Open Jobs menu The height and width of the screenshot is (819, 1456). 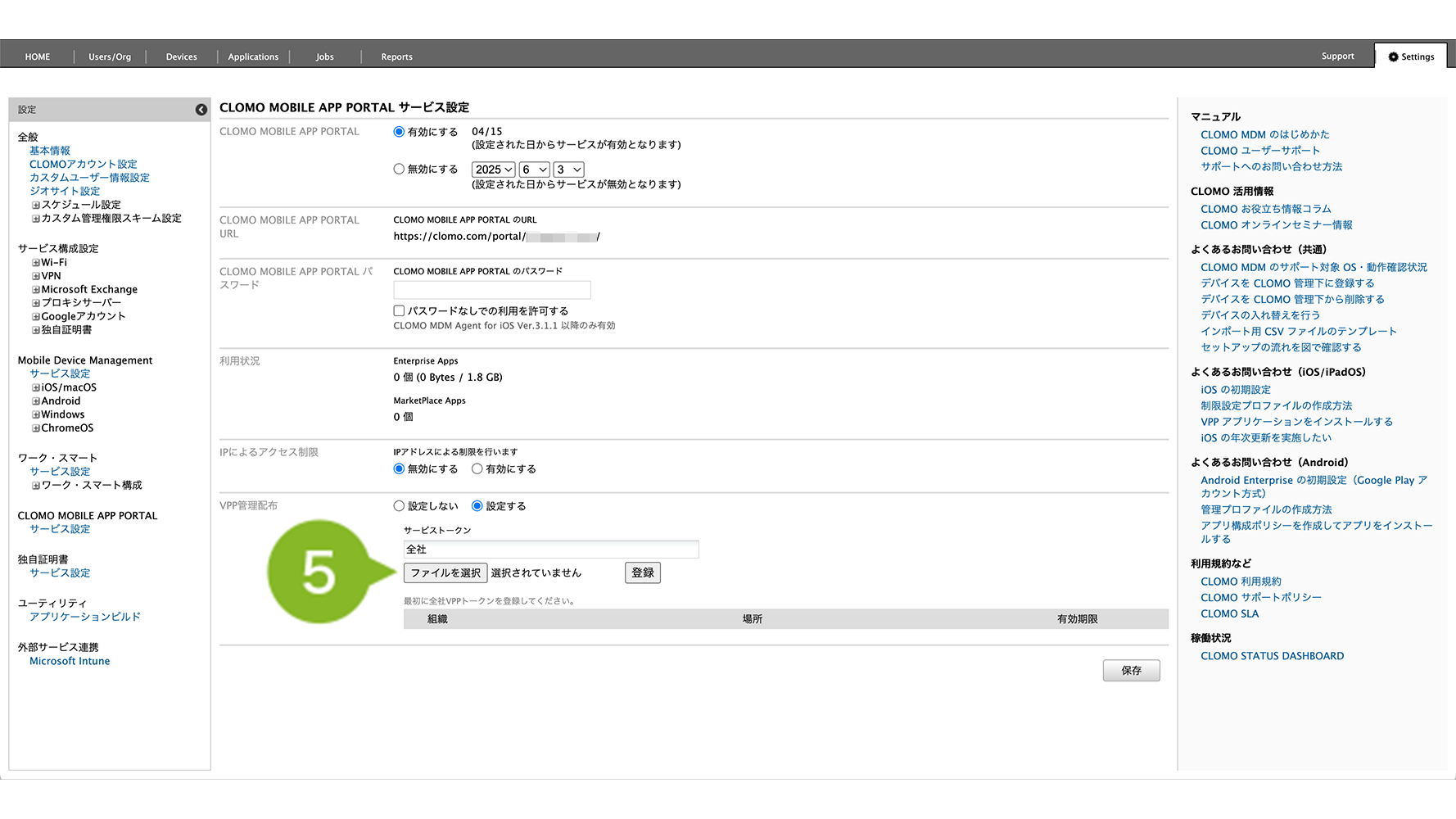325,57
